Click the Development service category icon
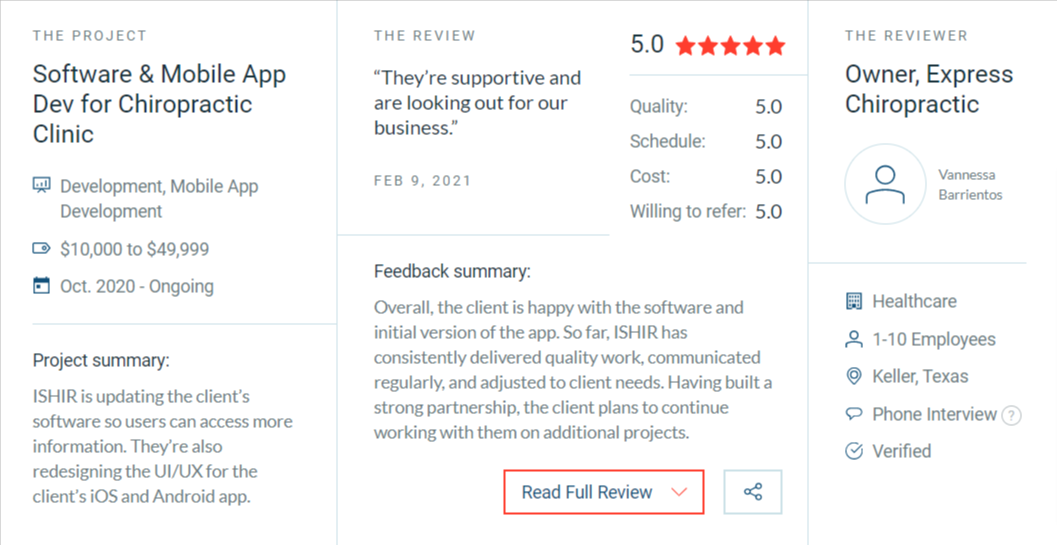 point(41,185)
